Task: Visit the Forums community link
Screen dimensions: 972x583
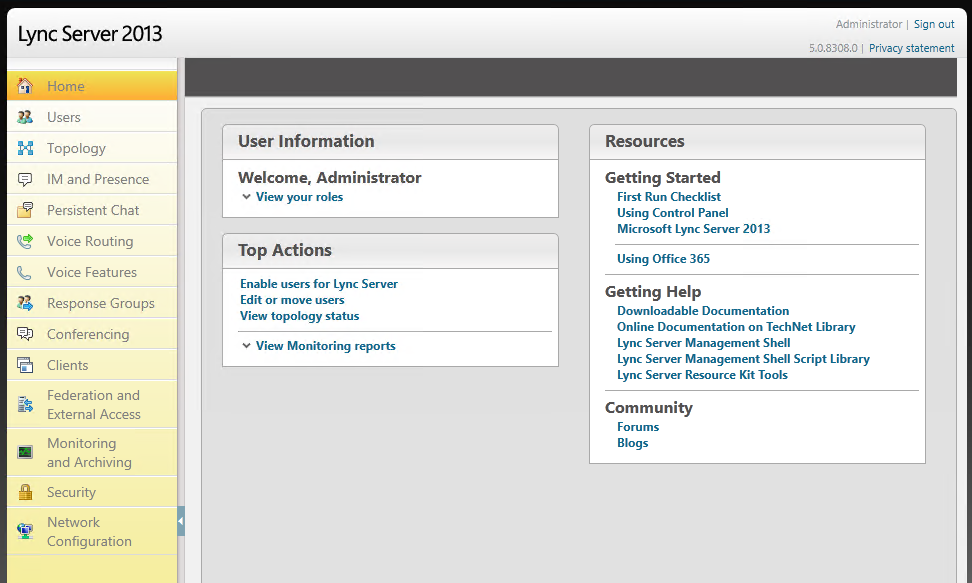Action: pyautogui.click(x=638, y=427)
